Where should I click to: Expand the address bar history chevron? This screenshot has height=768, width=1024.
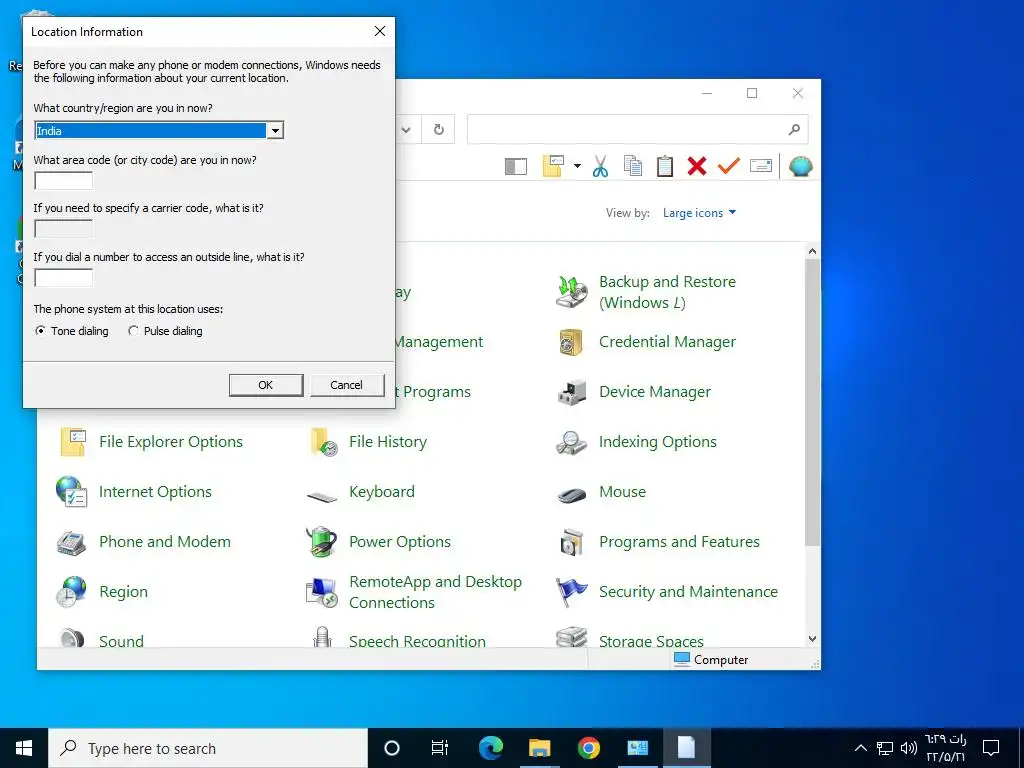(x=406, y=129)
